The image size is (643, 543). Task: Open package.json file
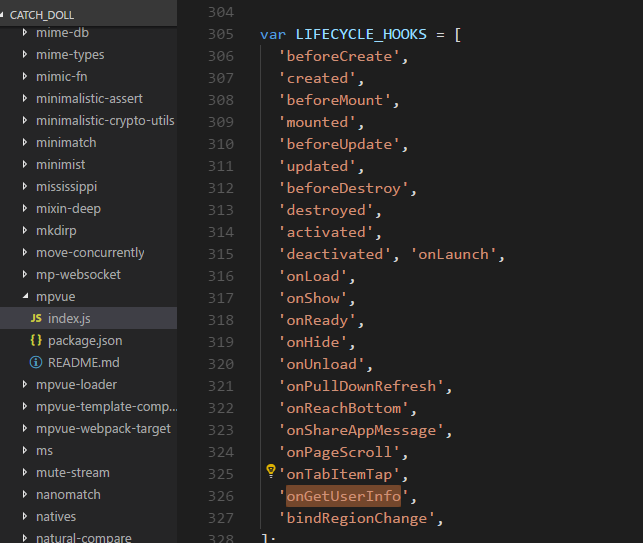[x=85, y=340]
